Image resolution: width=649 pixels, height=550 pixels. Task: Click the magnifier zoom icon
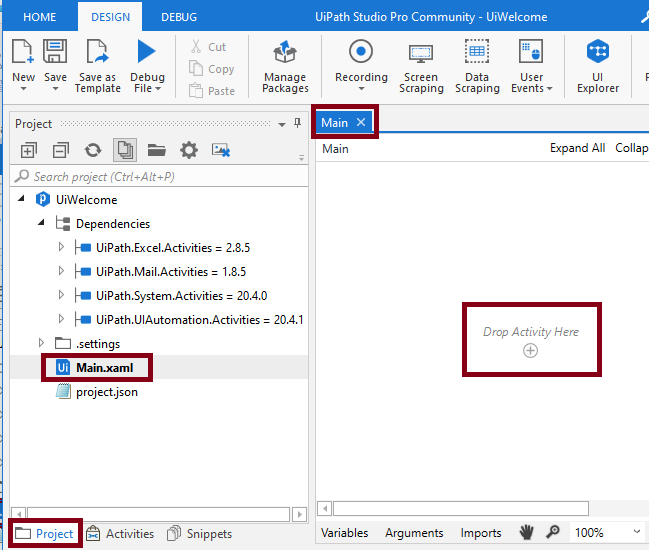coord(553,532)
